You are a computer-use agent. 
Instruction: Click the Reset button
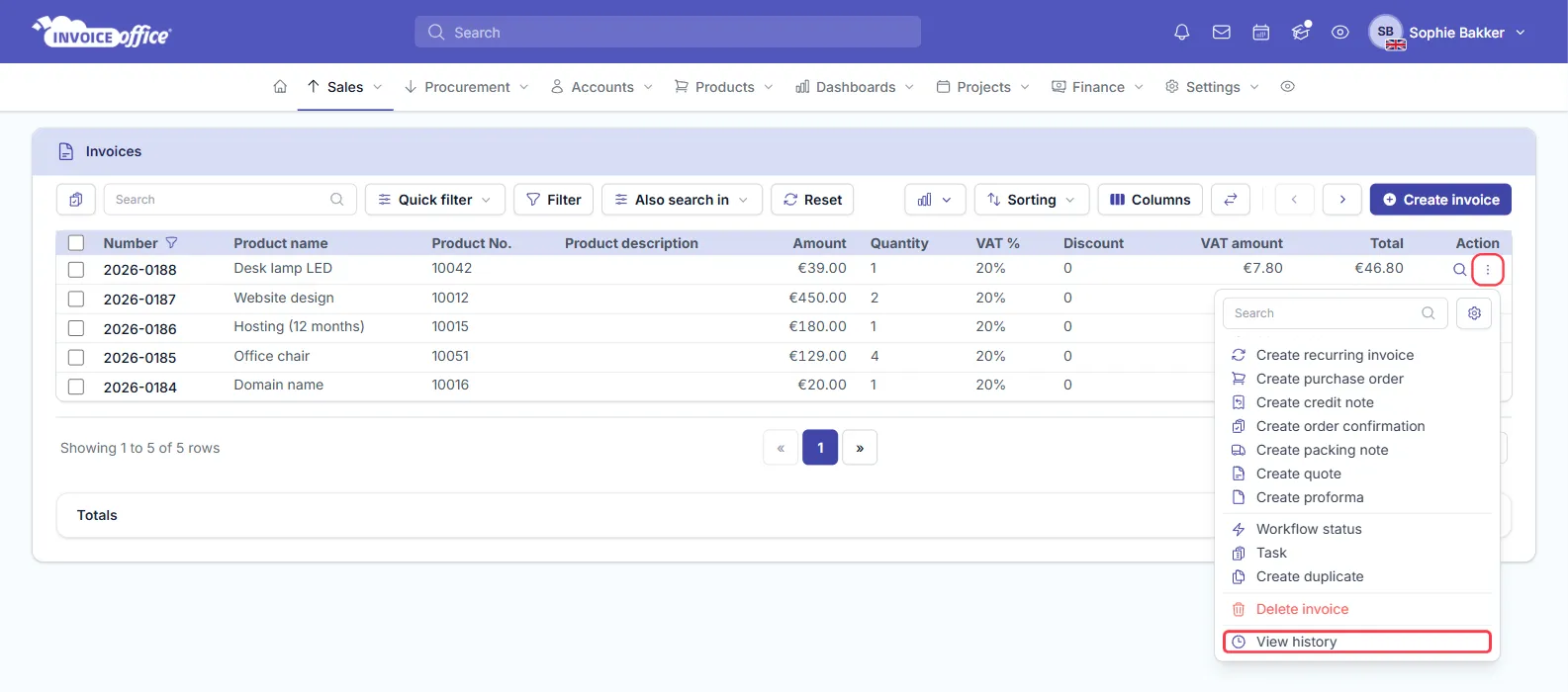point(812,200)
